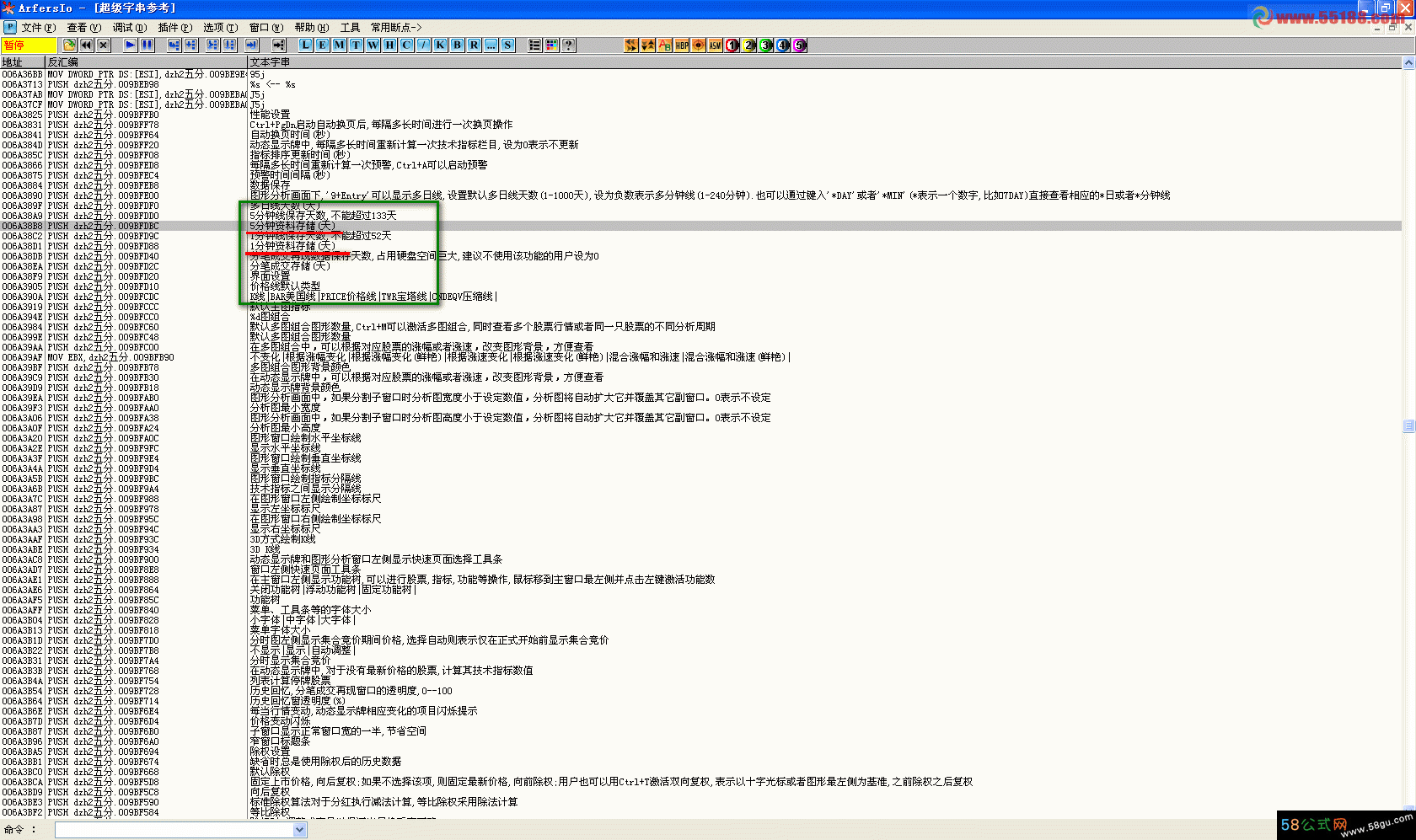The height and width of the screenshot is (840, 1416).
Task: Select the row '3D方式绘制K线'
Action: pos(700,539)
